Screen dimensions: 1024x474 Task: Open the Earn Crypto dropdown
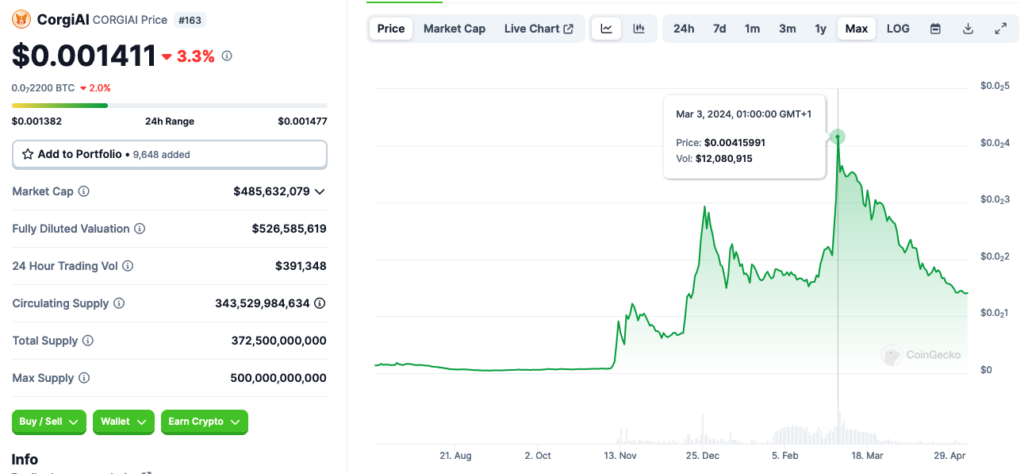tap(204, 422)
